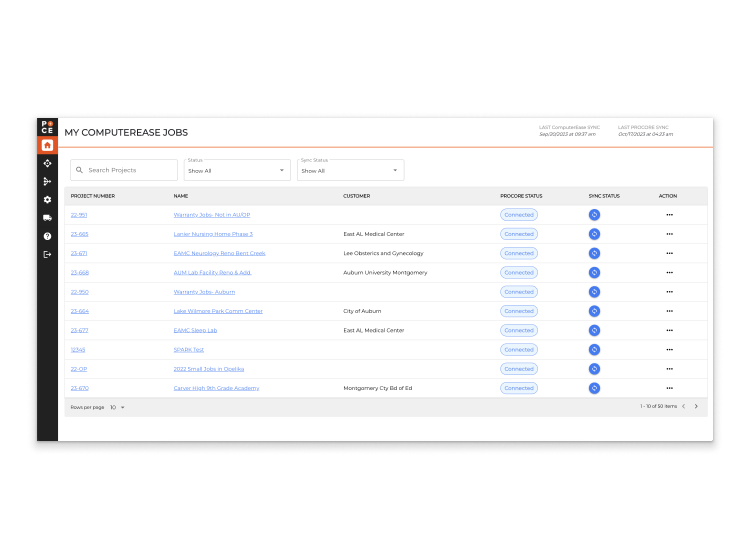This screenshot has height=560, width=750.
Task: Open Settings gear in the sidebar
Action: tap(47, 200)
